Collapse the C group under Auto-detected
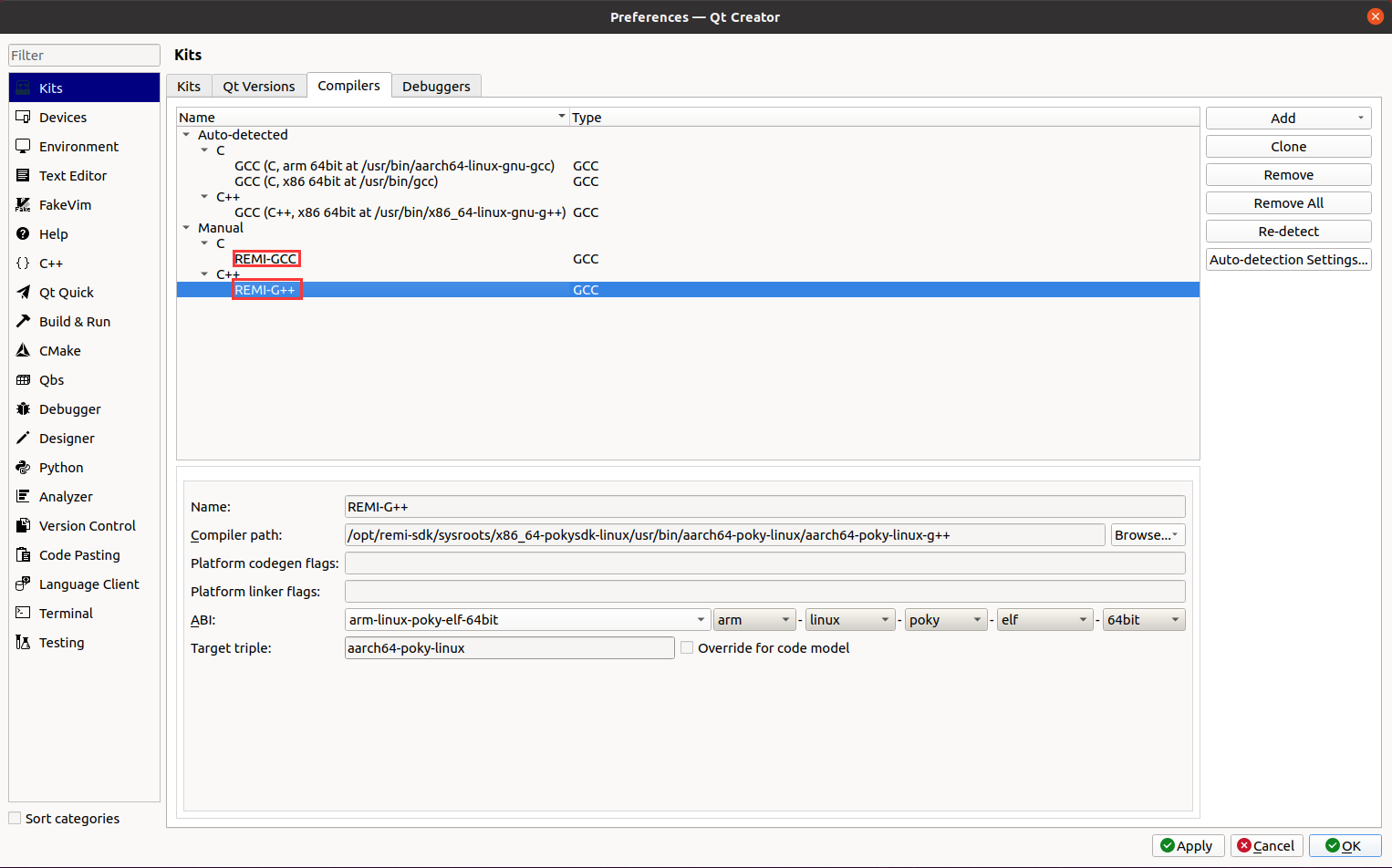This screenshot has width=1392, height=868. 204,150
